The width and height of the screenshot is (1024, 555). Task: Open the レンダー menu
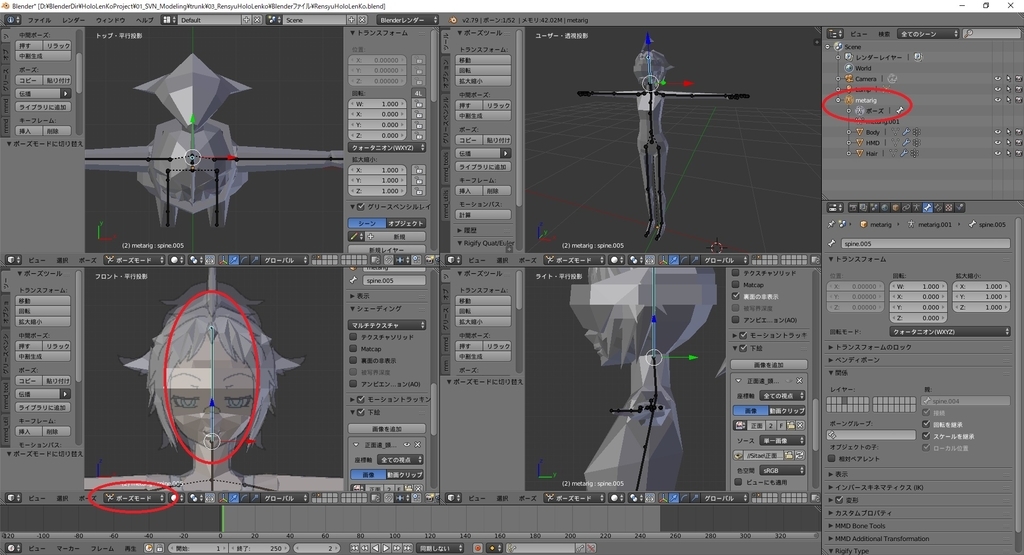tap(73, 20)
